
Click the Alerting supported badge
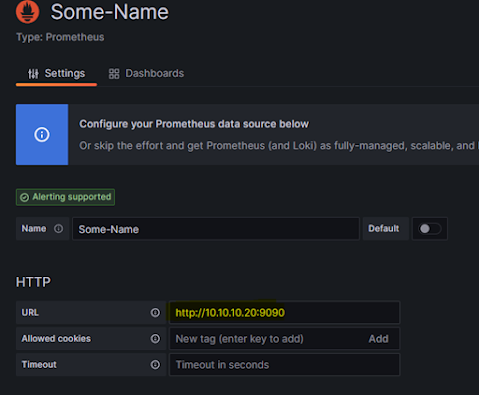[x=65, y=197]
